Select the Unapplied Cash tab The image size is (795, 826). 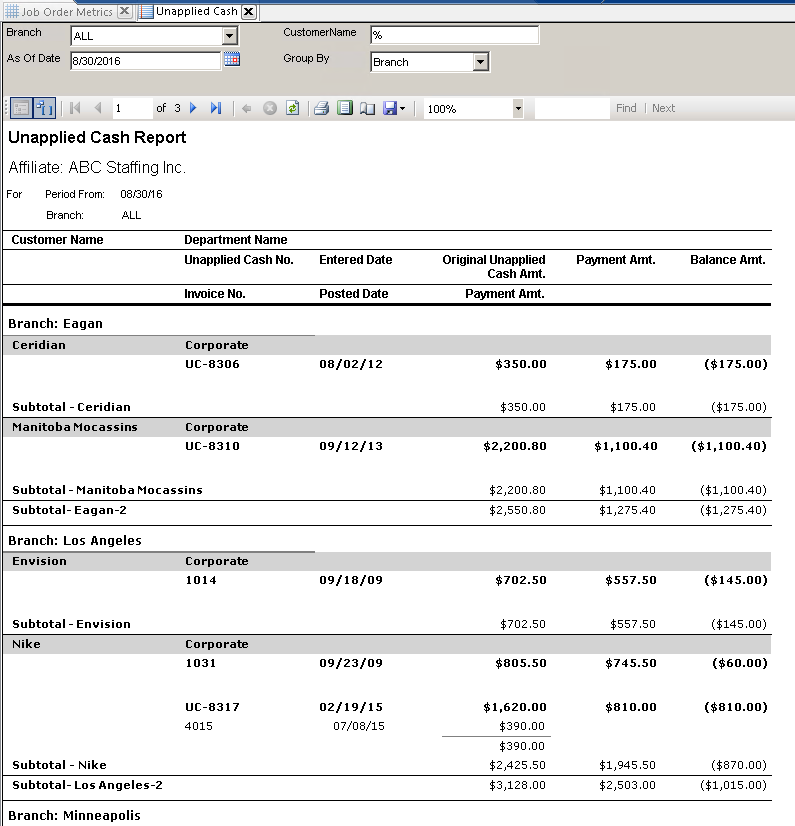pos(196,12)
